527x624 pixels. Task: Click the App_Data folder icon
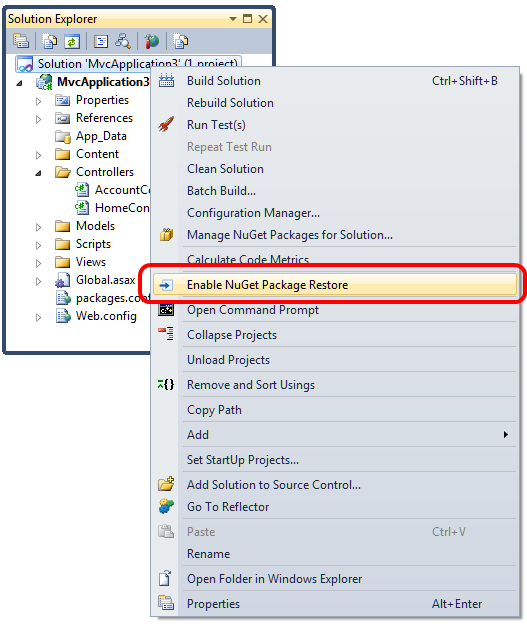[x=63, y=136]
